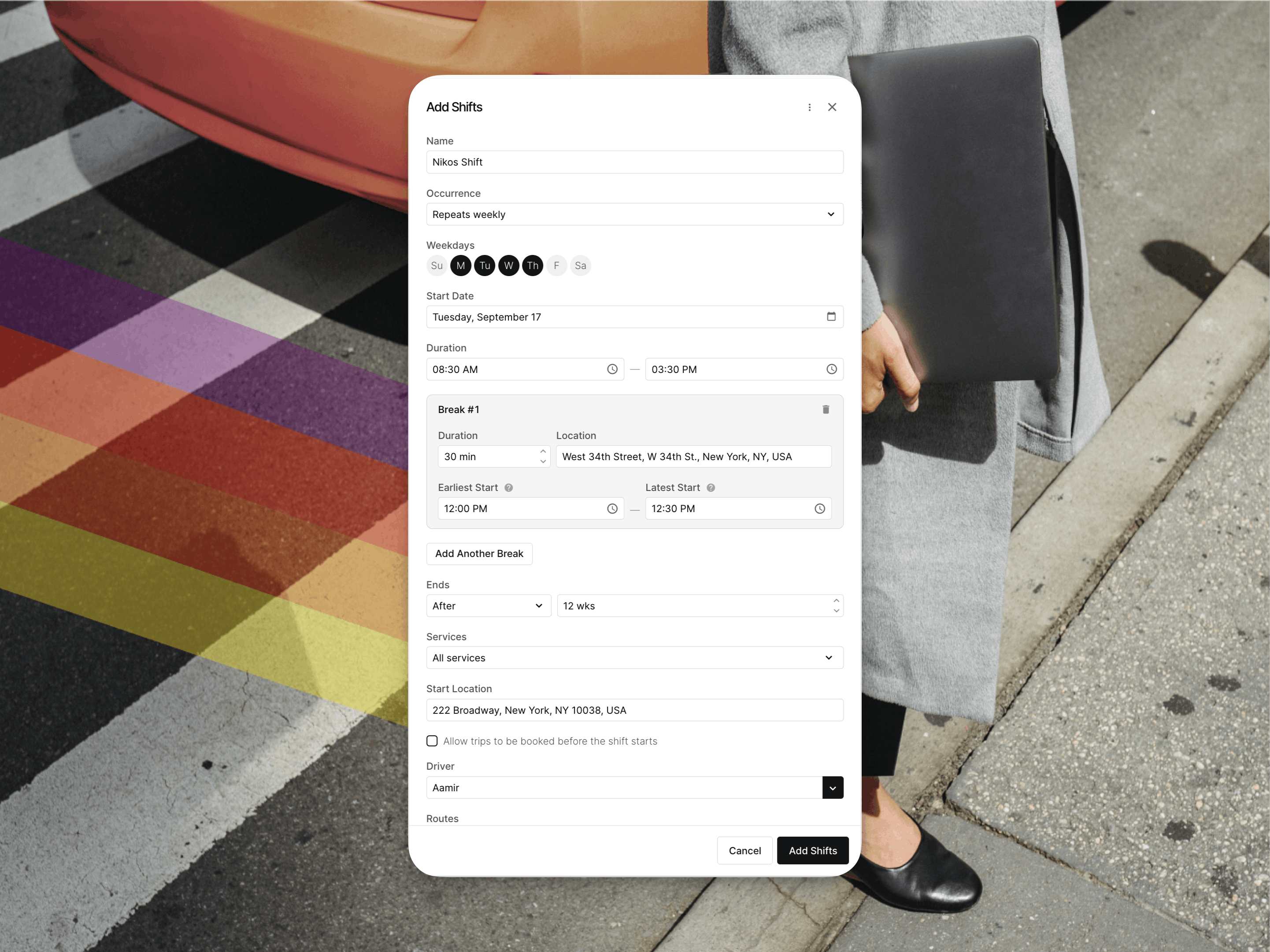The width and height of the screenshot is (1270, 952).
Task: Select Tuesday weekday toggle
Action: (484, 265)
